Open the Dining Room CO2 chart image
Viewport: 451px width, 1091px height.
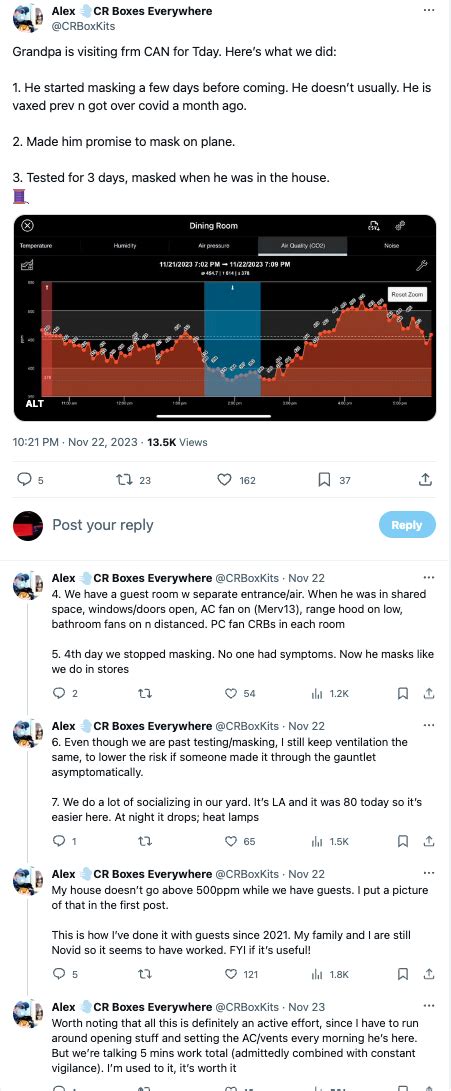pyautogui.click(x=225, y=318)
